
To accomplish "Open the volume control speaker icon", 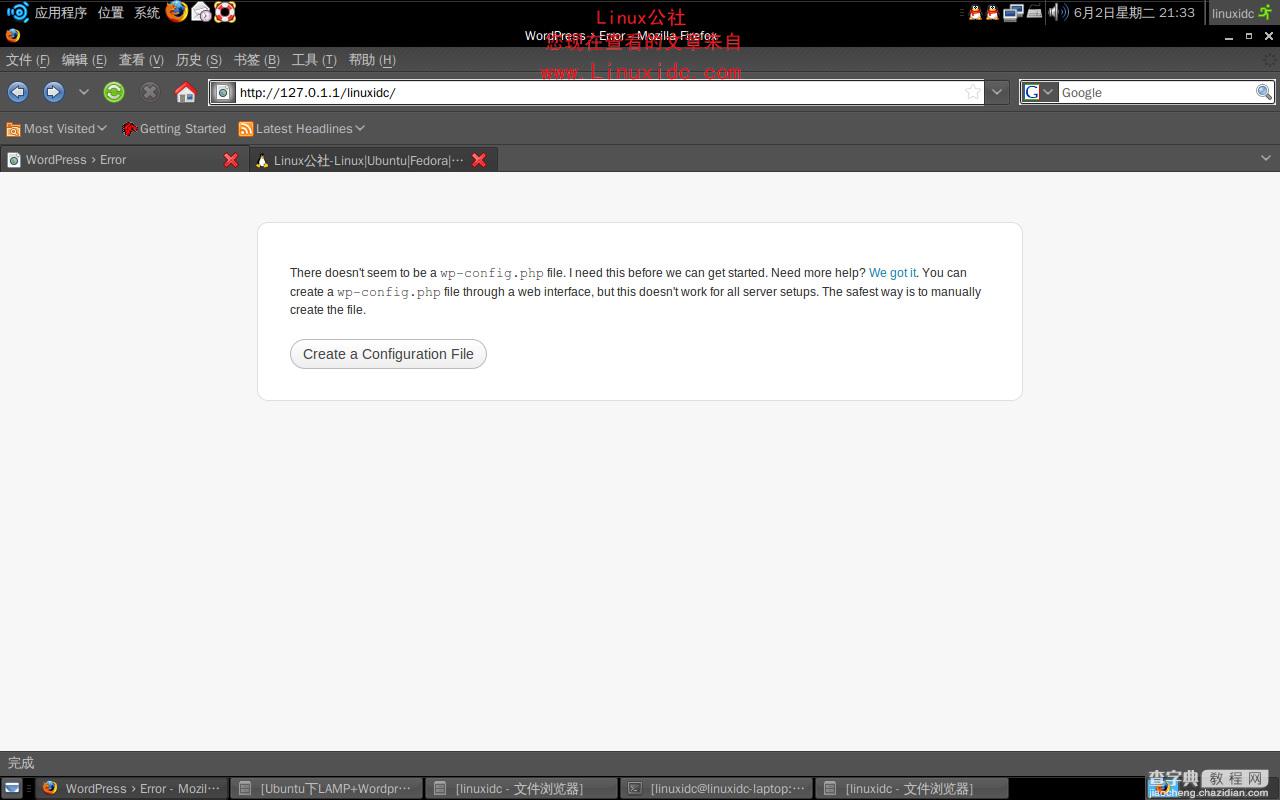I will pyautogui.click(x=1056, y=12).
